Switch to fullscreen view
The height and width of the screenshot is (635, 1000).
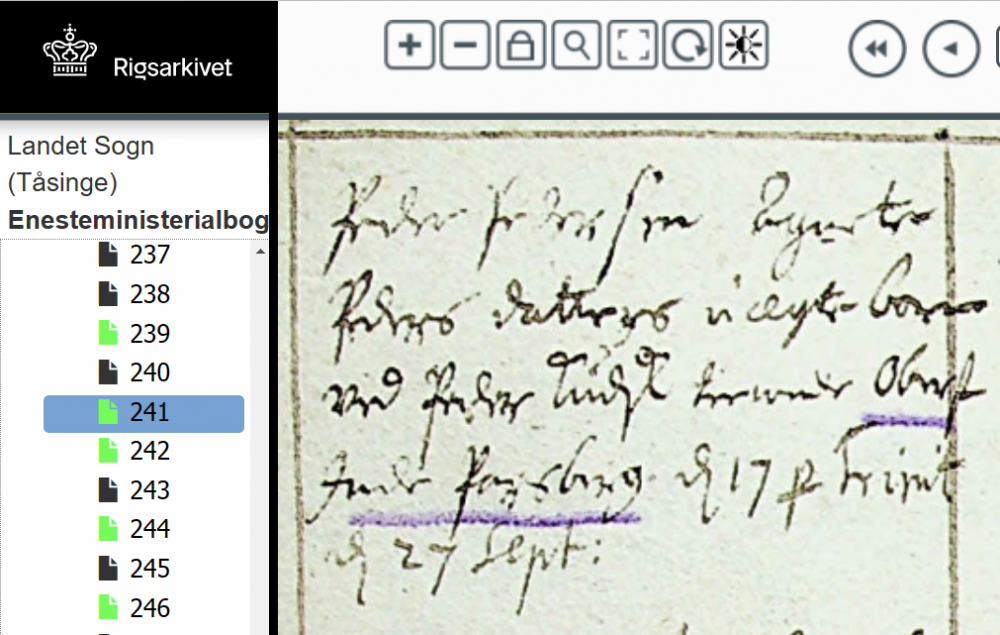[x=632, y=45]
